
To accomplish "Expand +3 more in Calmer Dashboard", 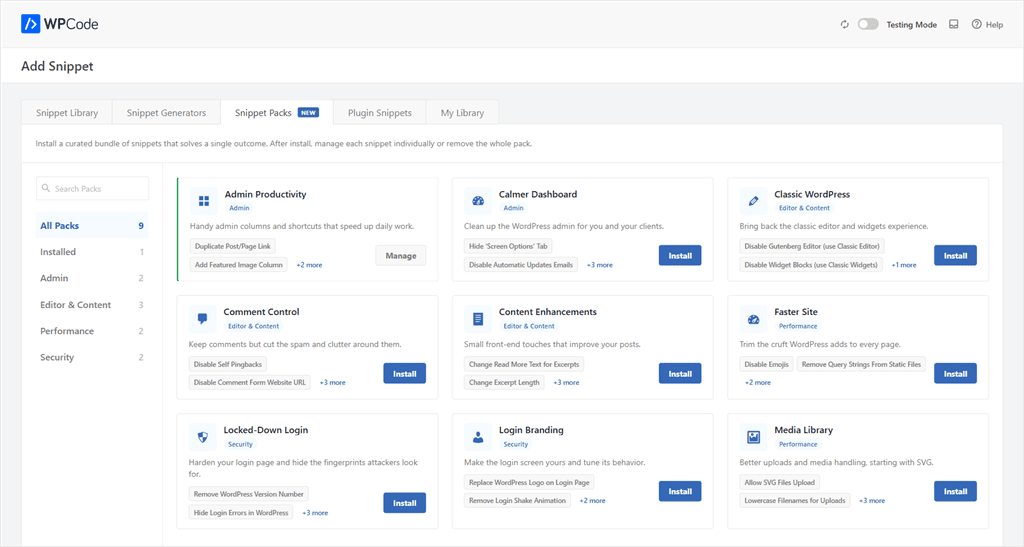I will click(x=600, y=265).
